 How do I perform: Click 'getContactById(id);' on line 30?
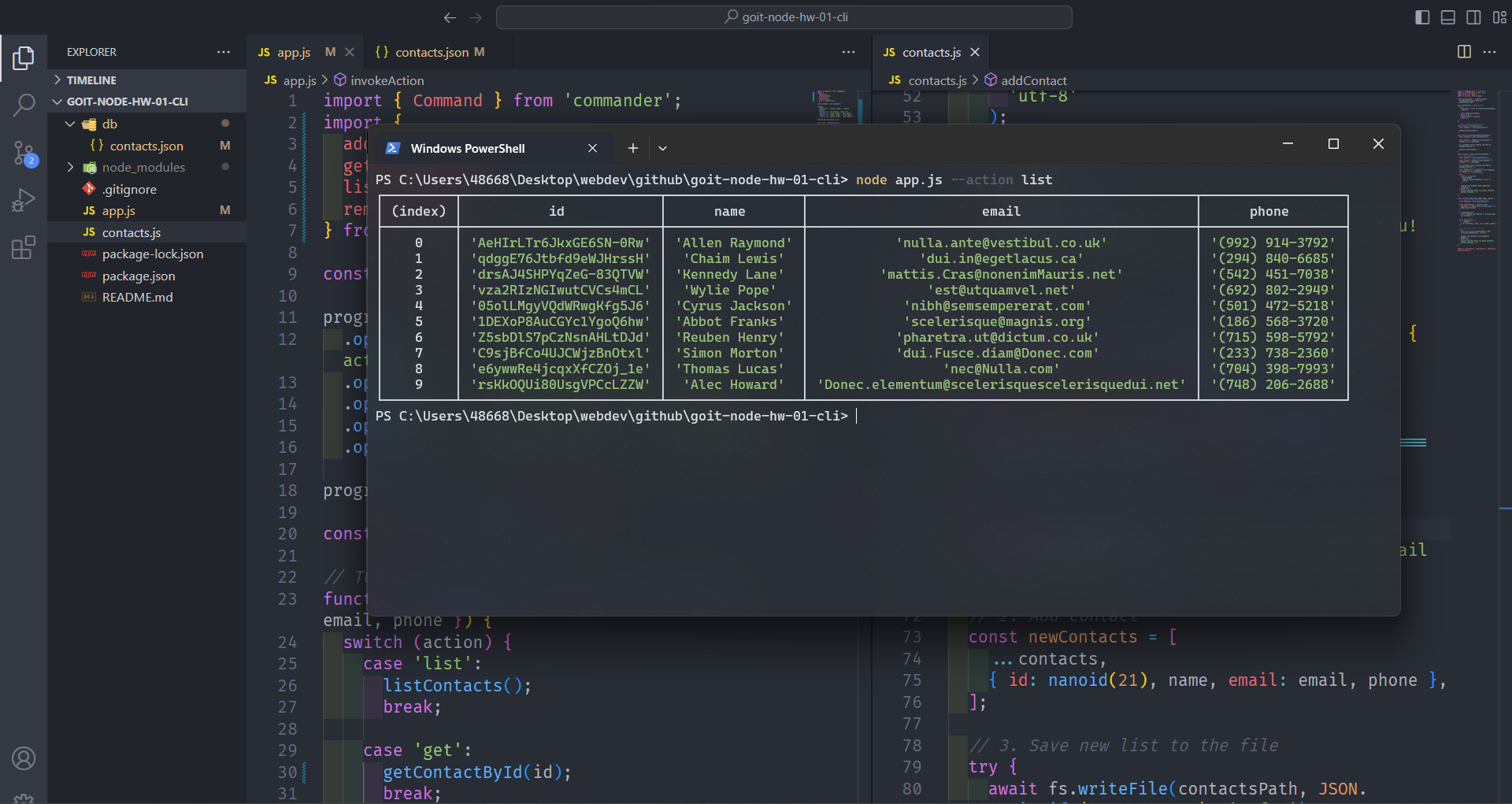[x=477, y=773]
